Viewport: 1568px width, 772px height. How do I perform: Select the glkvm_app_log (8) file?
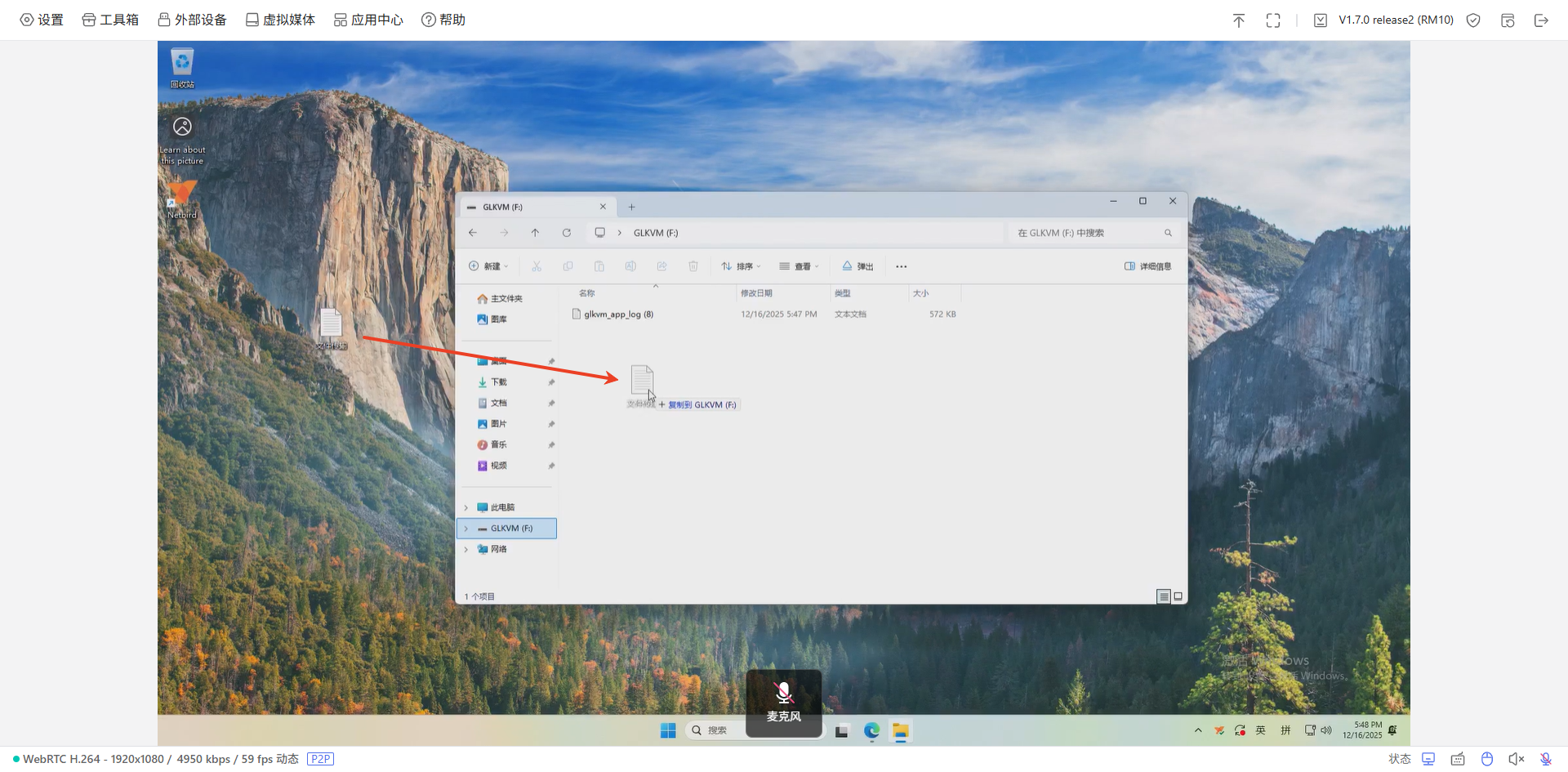(617, 315)
